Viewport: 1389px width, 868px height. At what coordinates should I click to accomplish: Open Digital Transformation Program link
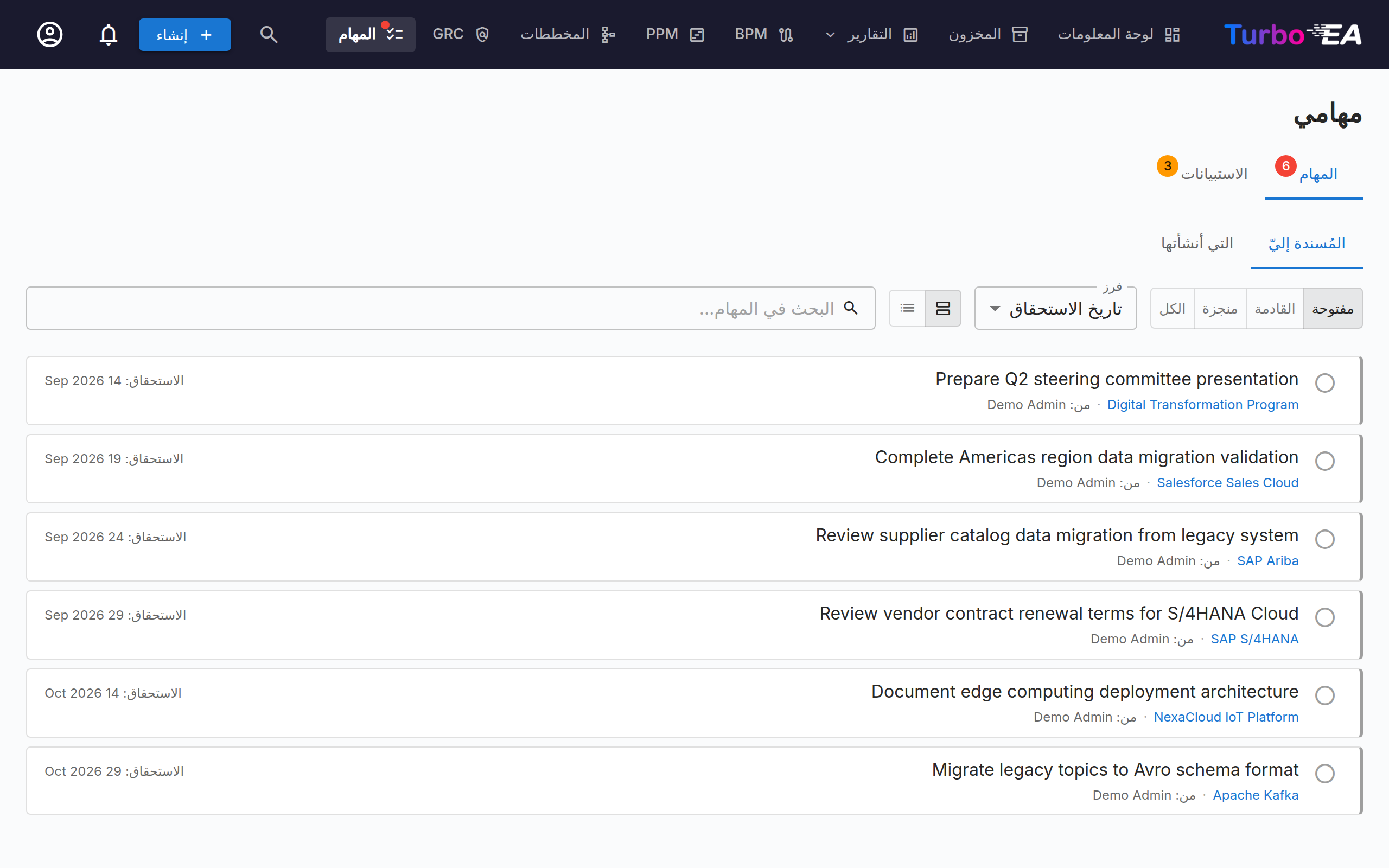point(1202,405)
